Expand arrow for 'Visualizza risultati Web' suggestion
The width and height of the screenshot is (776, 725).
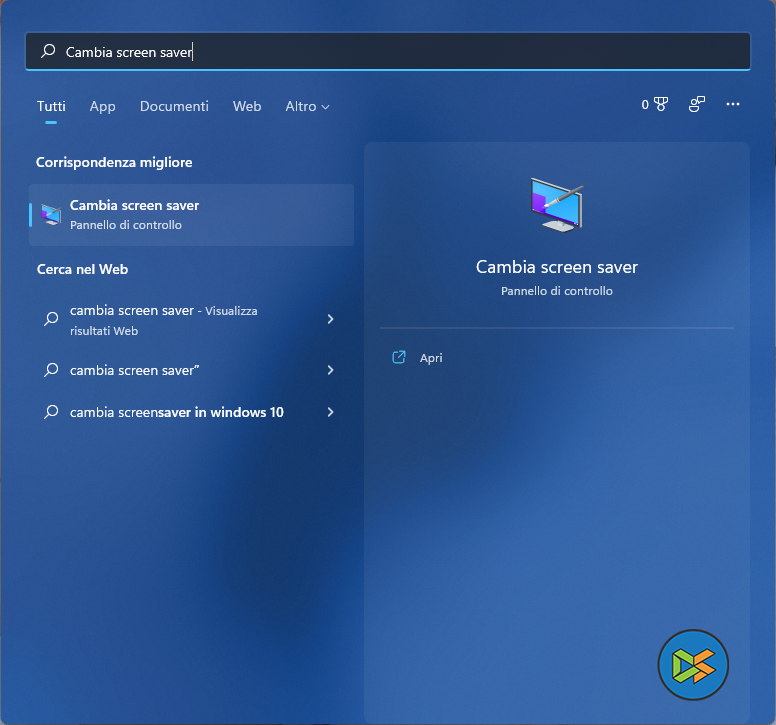point(331,319)
